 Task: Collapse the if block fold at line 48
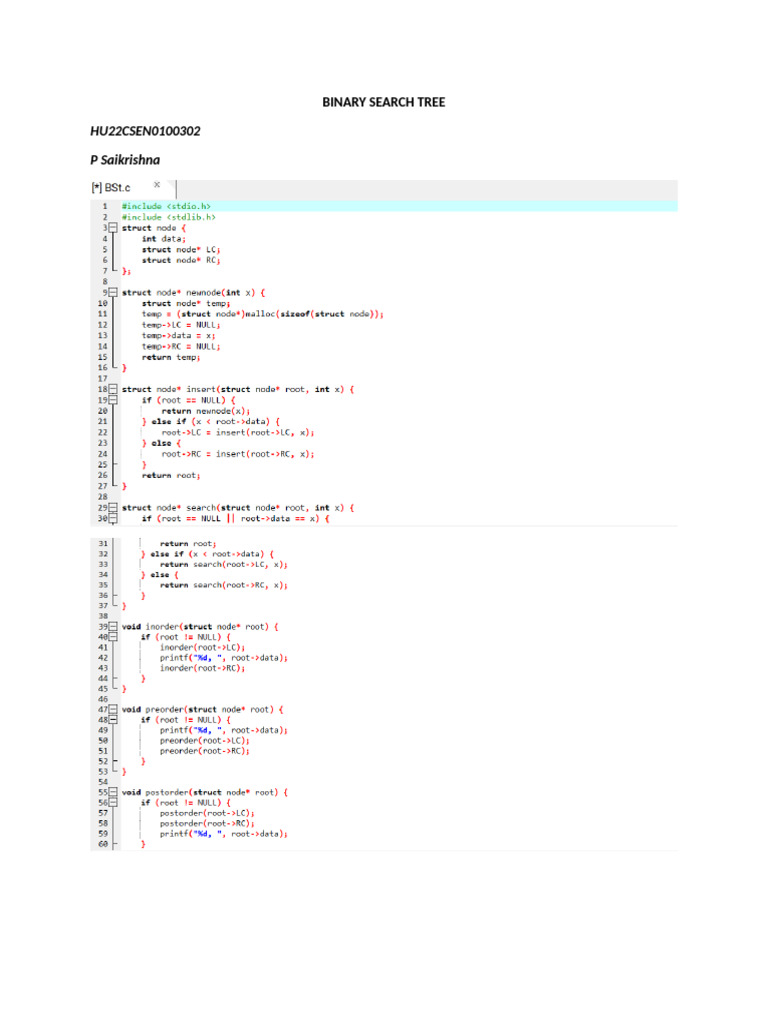(113, 720)
